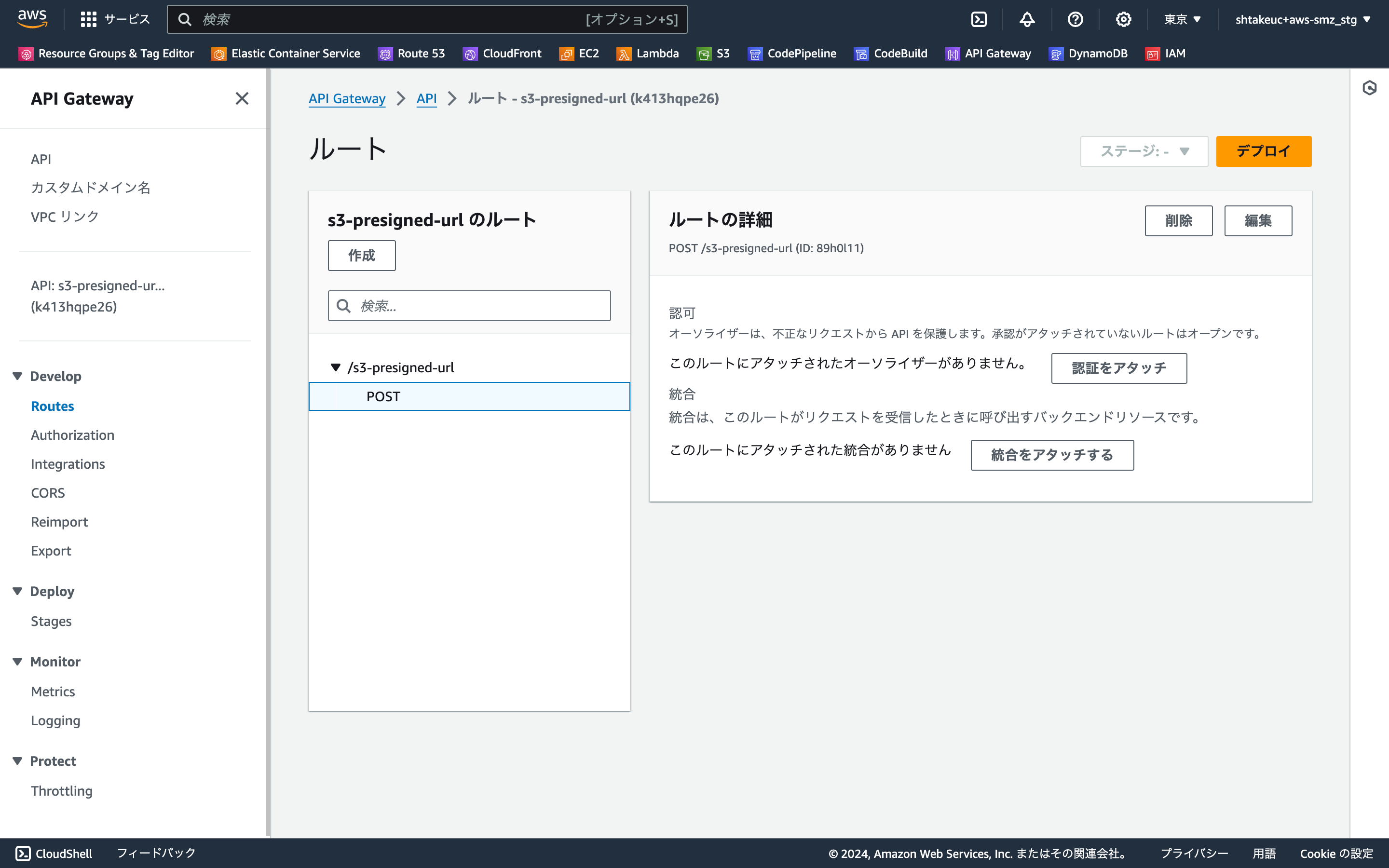Open Resource Groups & Tag Editor shortcut
Image resolution: width=1389 pixels, height=868 pixels.
pyautogui.click(x=107, y=54)
